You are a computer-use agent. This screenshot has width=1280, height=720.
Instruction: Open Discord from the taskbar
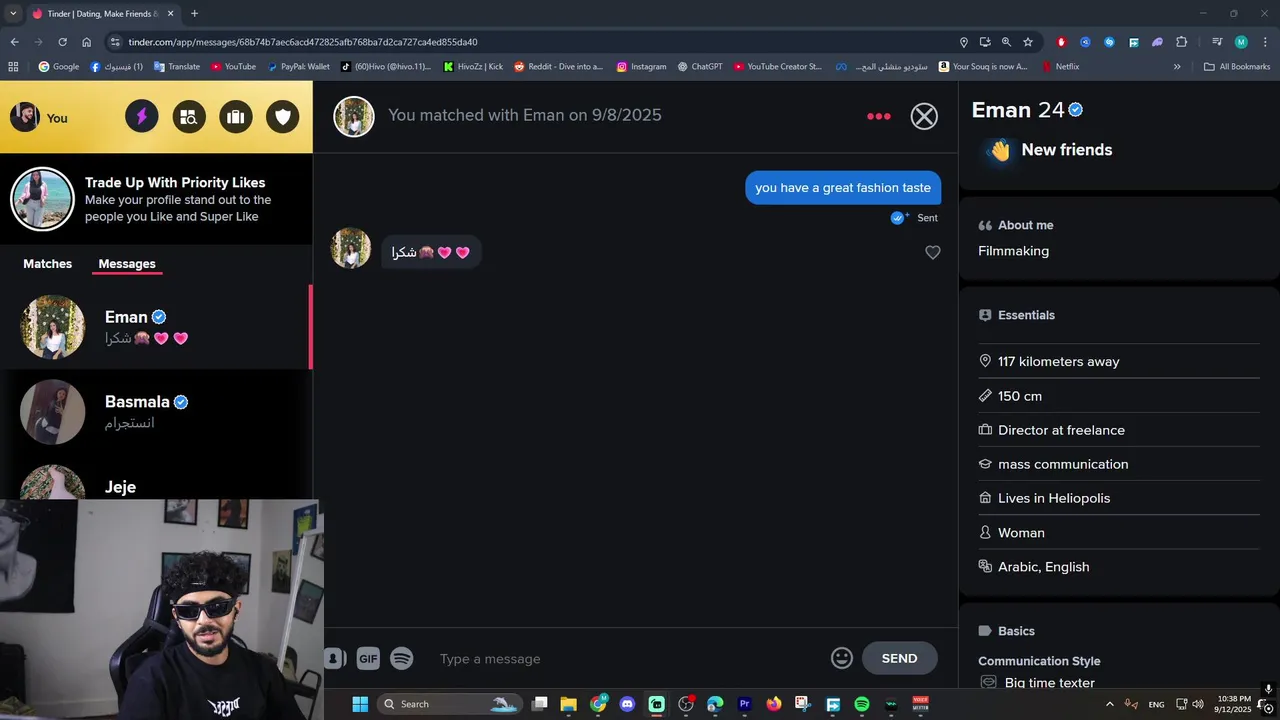tap(627, 704)
